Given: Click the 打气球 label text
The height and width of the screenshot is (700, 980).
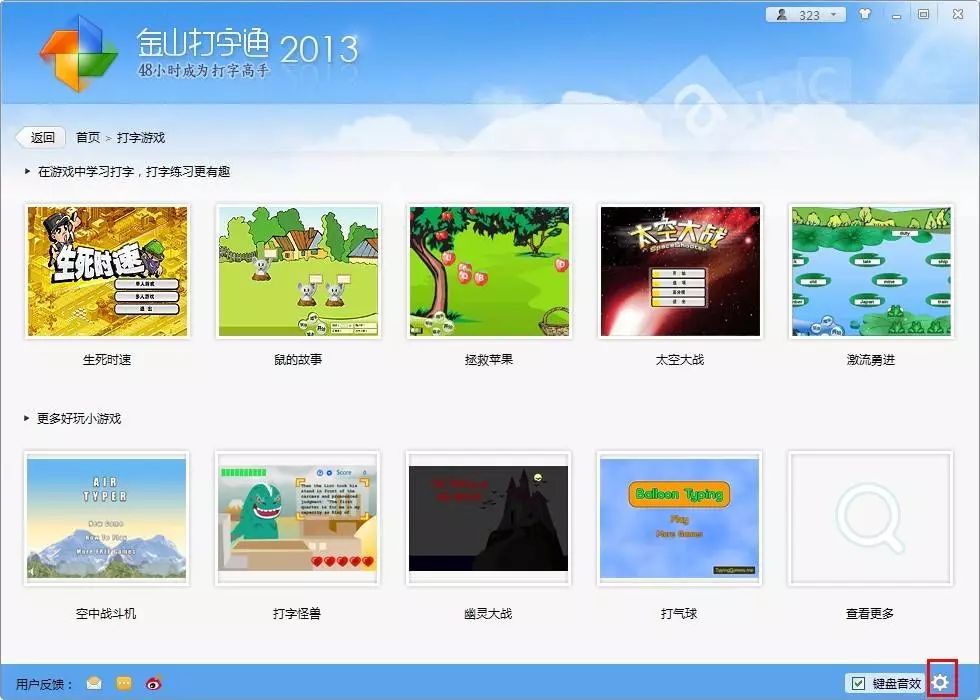Looking at the screenshot, I should (x=679, y=614).
